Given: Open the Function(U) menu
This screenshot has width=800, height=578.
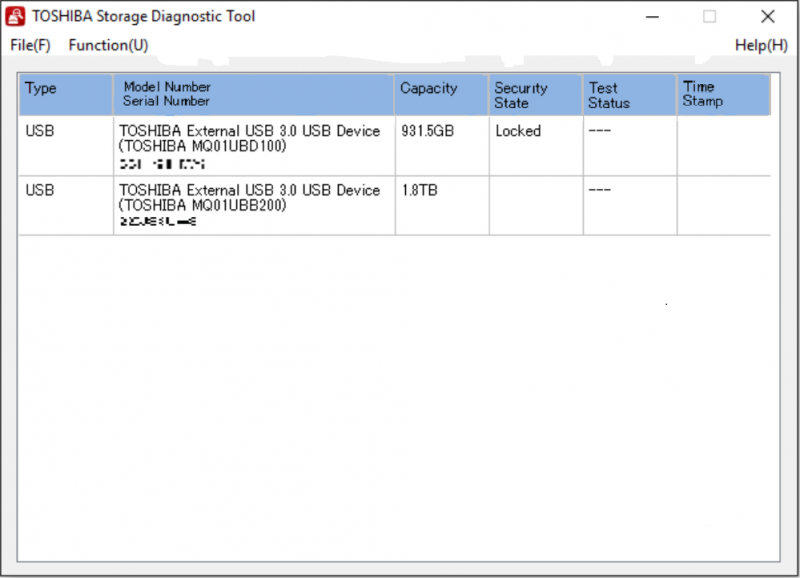Looking at the screenshot, I should [x=108, y=45].
